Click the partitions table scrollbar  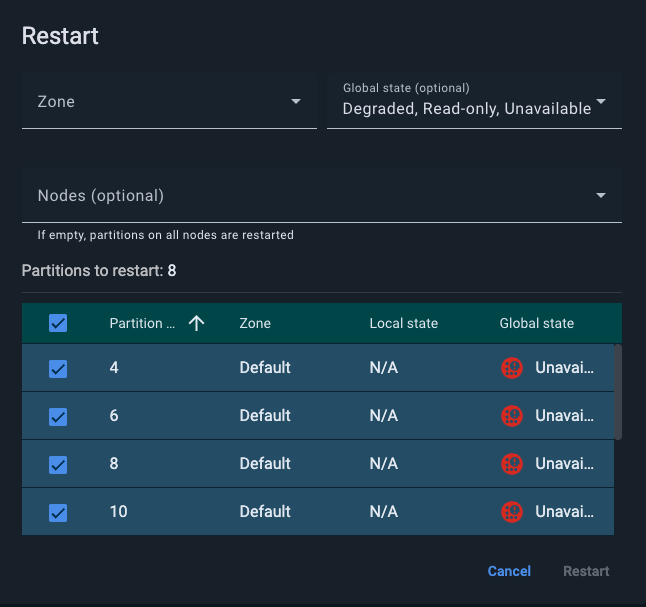tap(618, 392)
